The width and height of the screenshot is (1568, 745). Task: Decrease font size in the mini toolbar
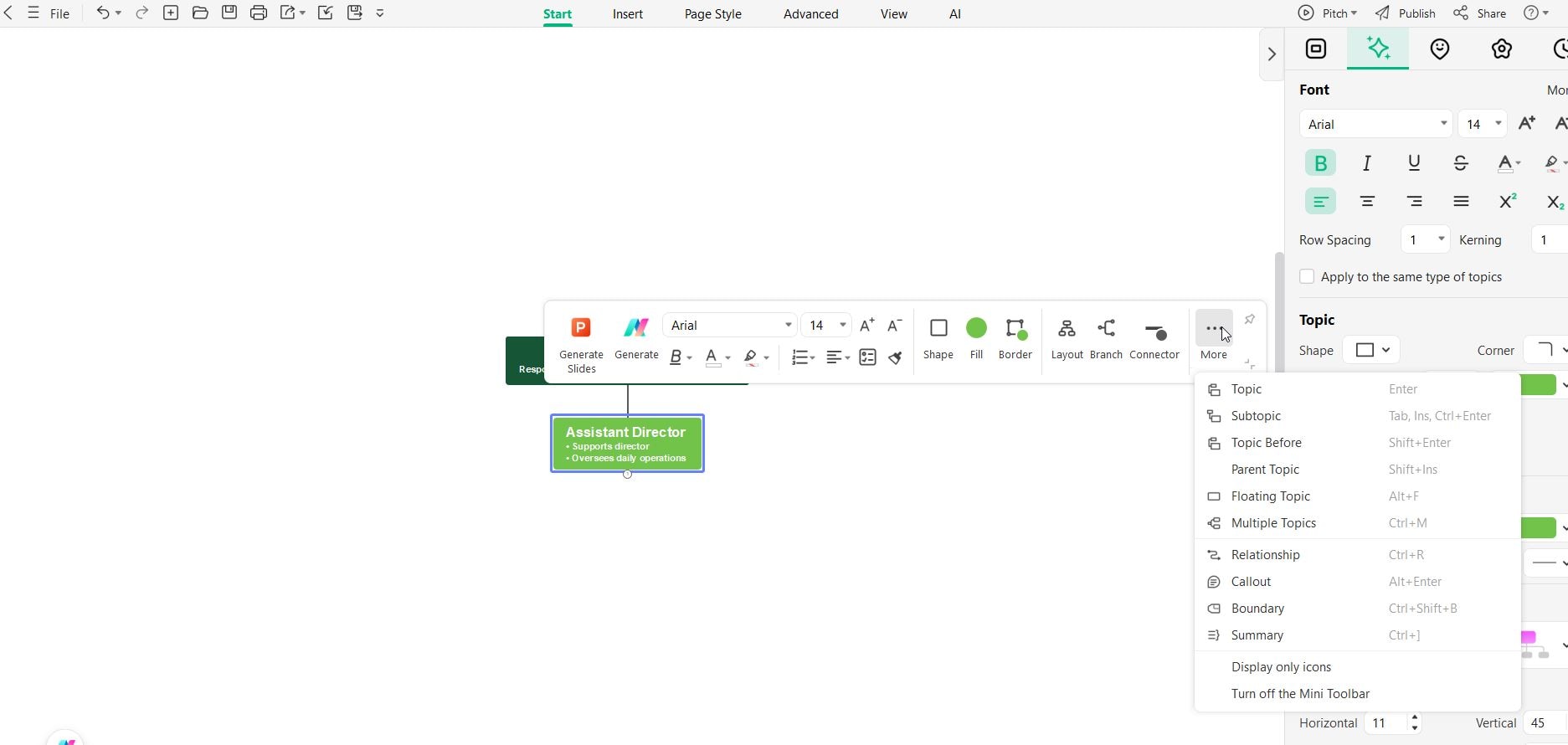895,325
